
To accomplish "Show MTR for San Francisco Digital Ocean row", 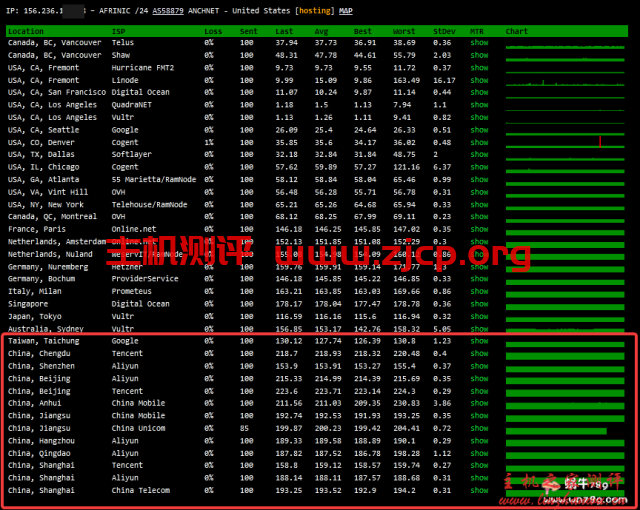I will (x=479, y=92).
